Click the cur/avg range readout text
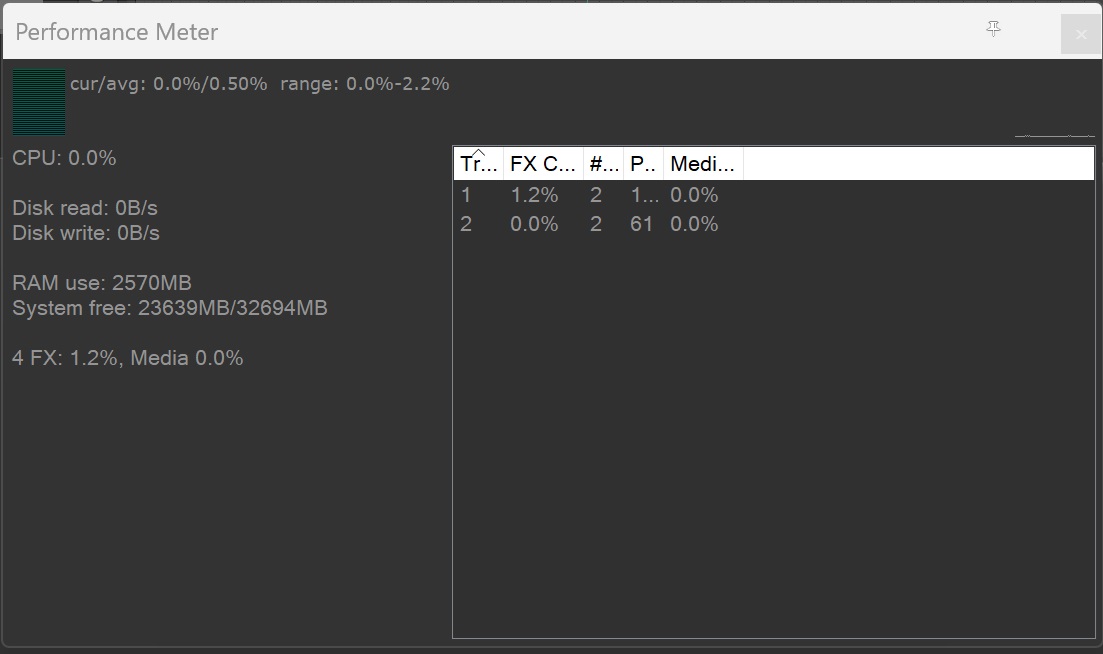This screenshot has width=1103, height=654. (259, 84)
